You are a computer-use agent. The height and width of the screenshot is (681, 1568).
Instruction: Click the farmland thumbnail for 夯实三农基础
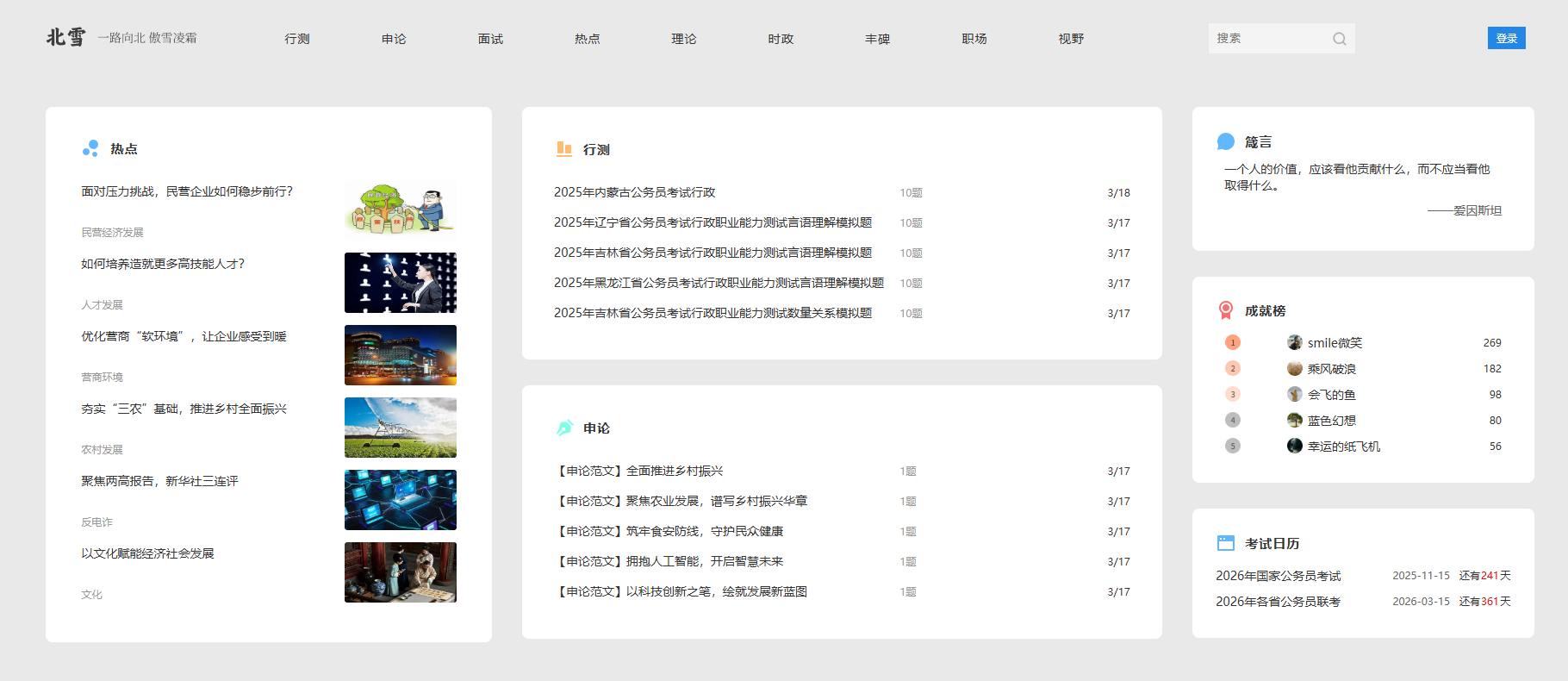(400, 428)
